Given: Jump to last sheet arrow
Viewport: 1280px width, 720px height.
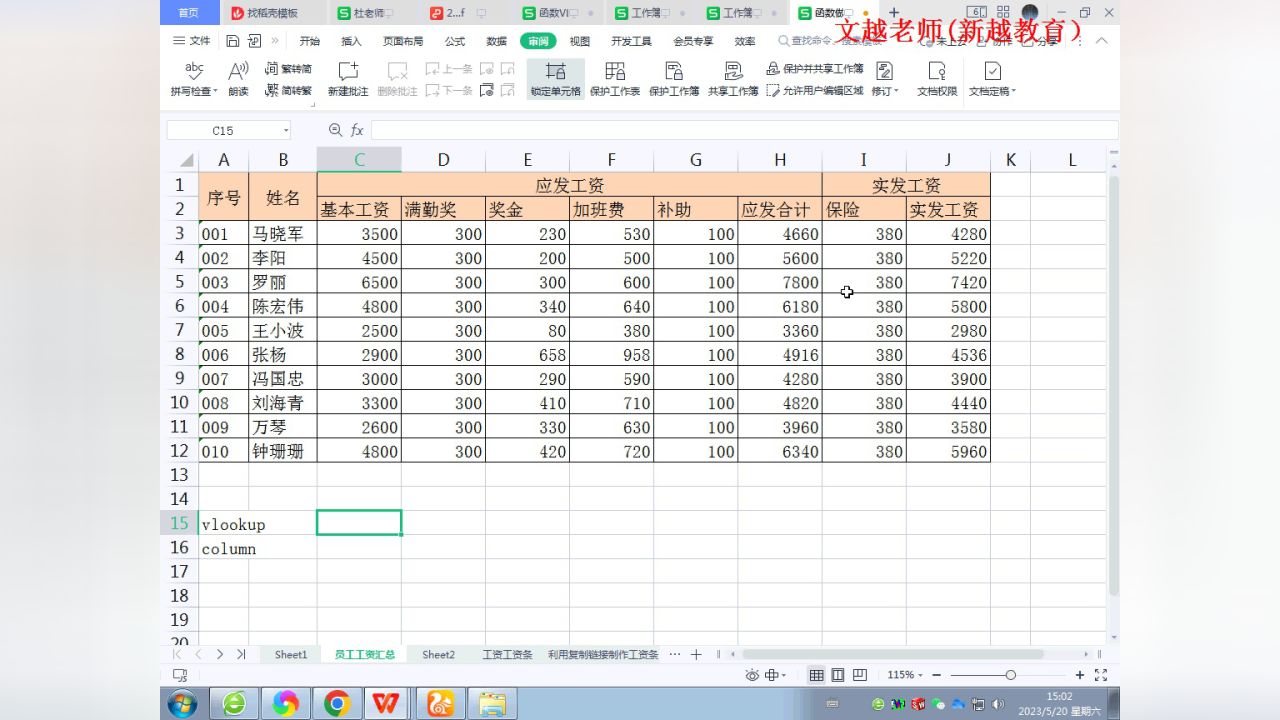Looking at the screenshot, I should click(241, 655).
